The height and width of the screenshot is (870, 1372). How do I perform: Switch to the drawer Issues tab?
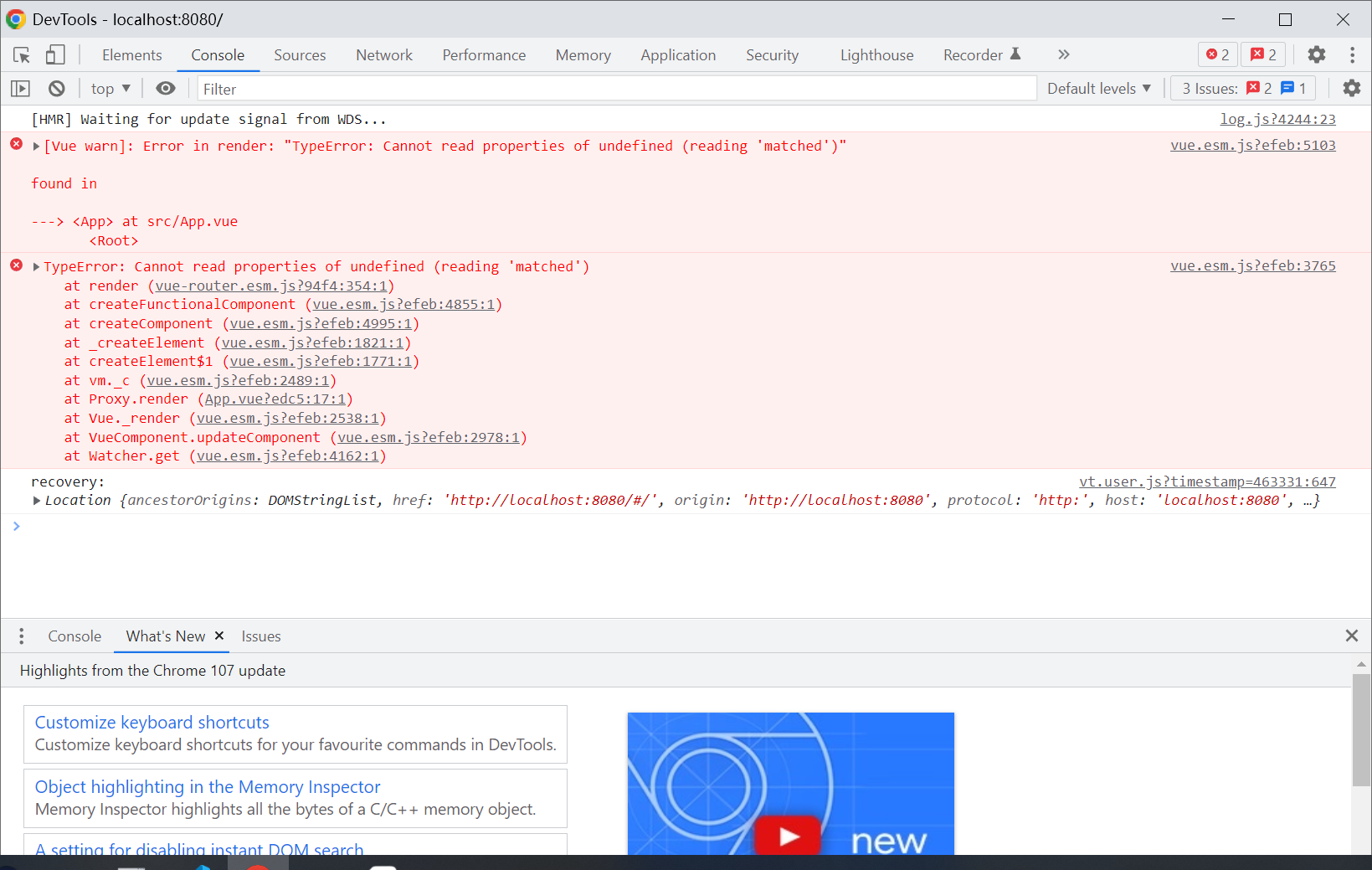pos(261,636)
